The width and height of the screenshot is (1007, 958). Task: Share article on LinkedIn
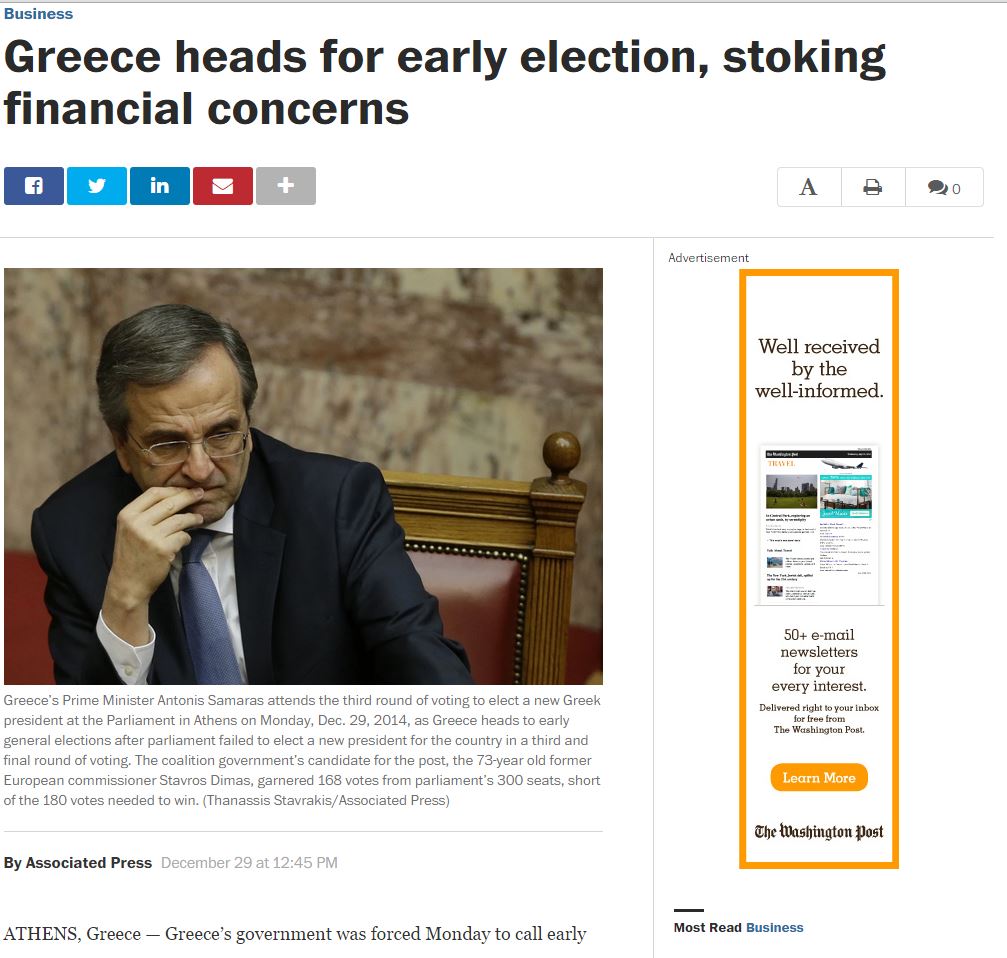[160, 186]
